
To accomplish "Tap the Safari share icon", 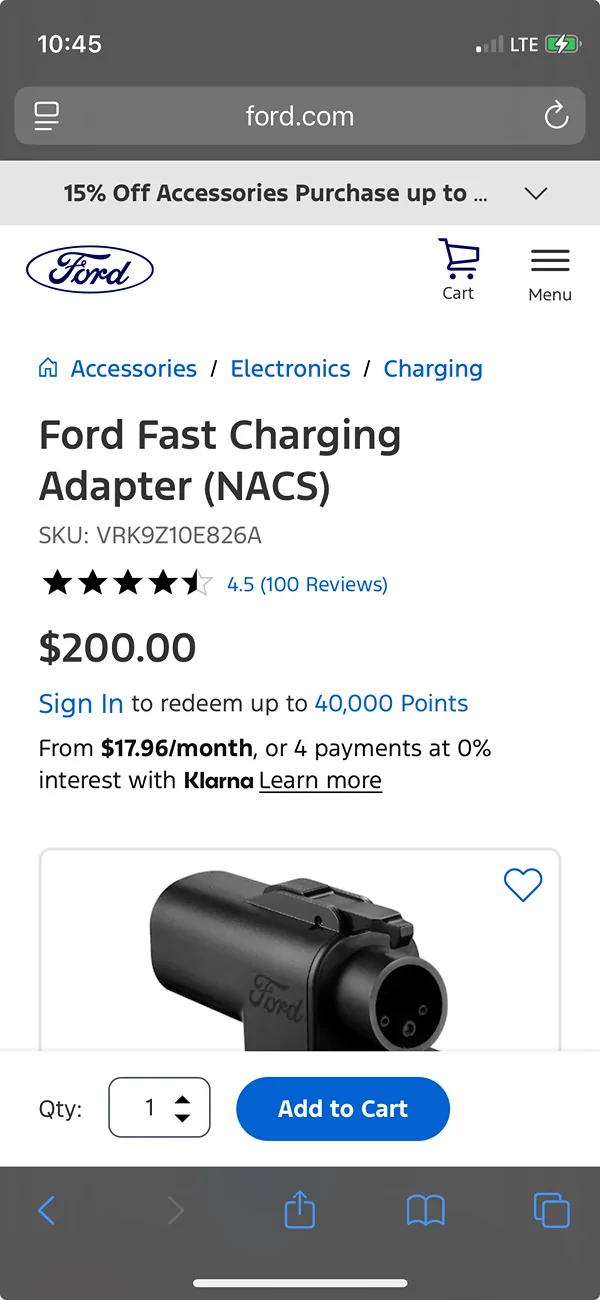I will [x=300, y=1211].
